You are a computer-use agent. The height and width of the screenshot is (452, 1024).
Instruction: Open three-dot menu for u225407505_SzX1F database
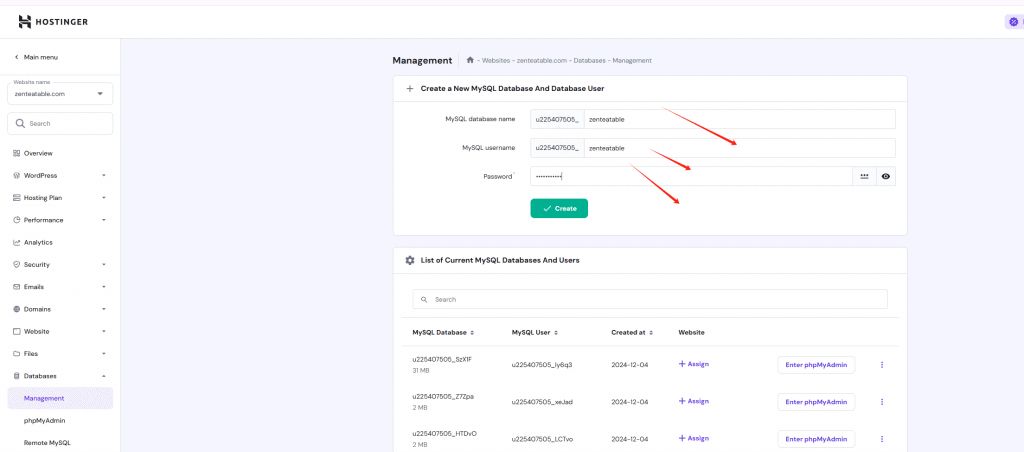882,365
